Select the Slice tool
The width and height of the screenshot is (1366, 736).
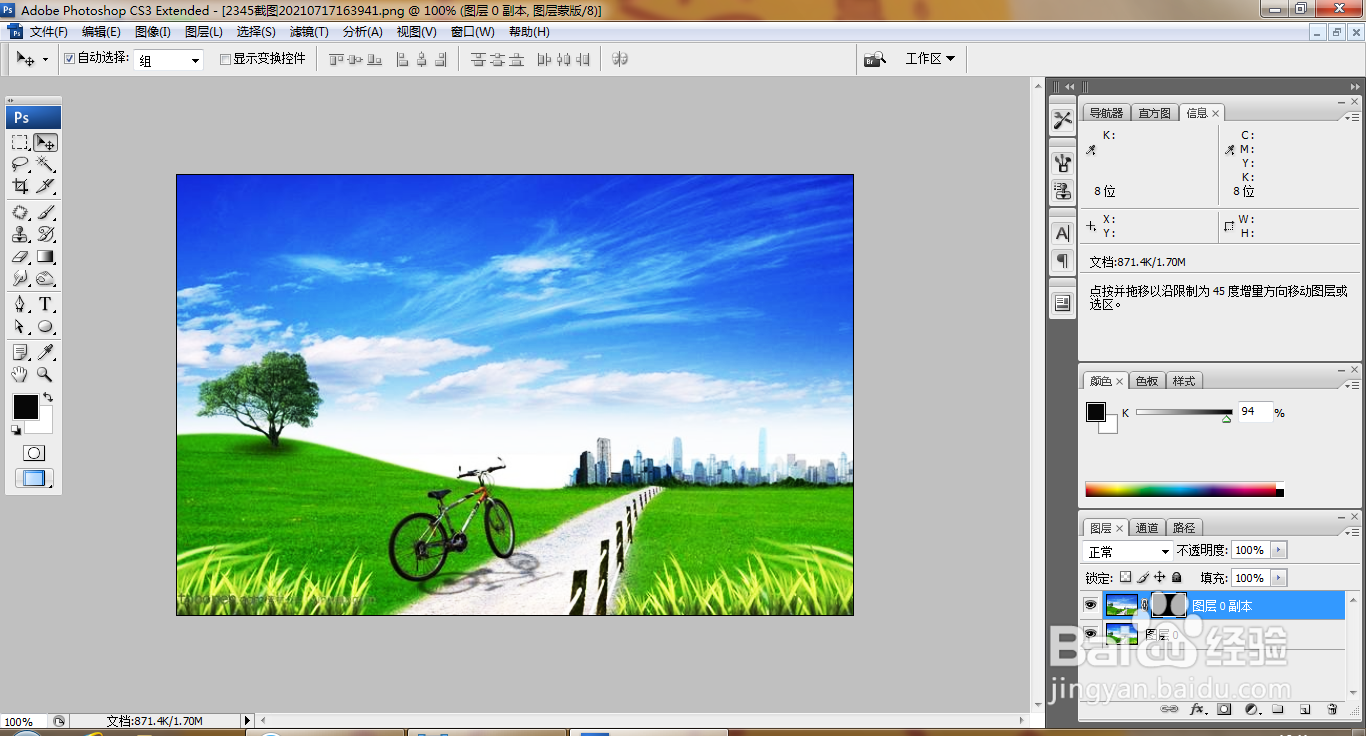tap(46, 186)
